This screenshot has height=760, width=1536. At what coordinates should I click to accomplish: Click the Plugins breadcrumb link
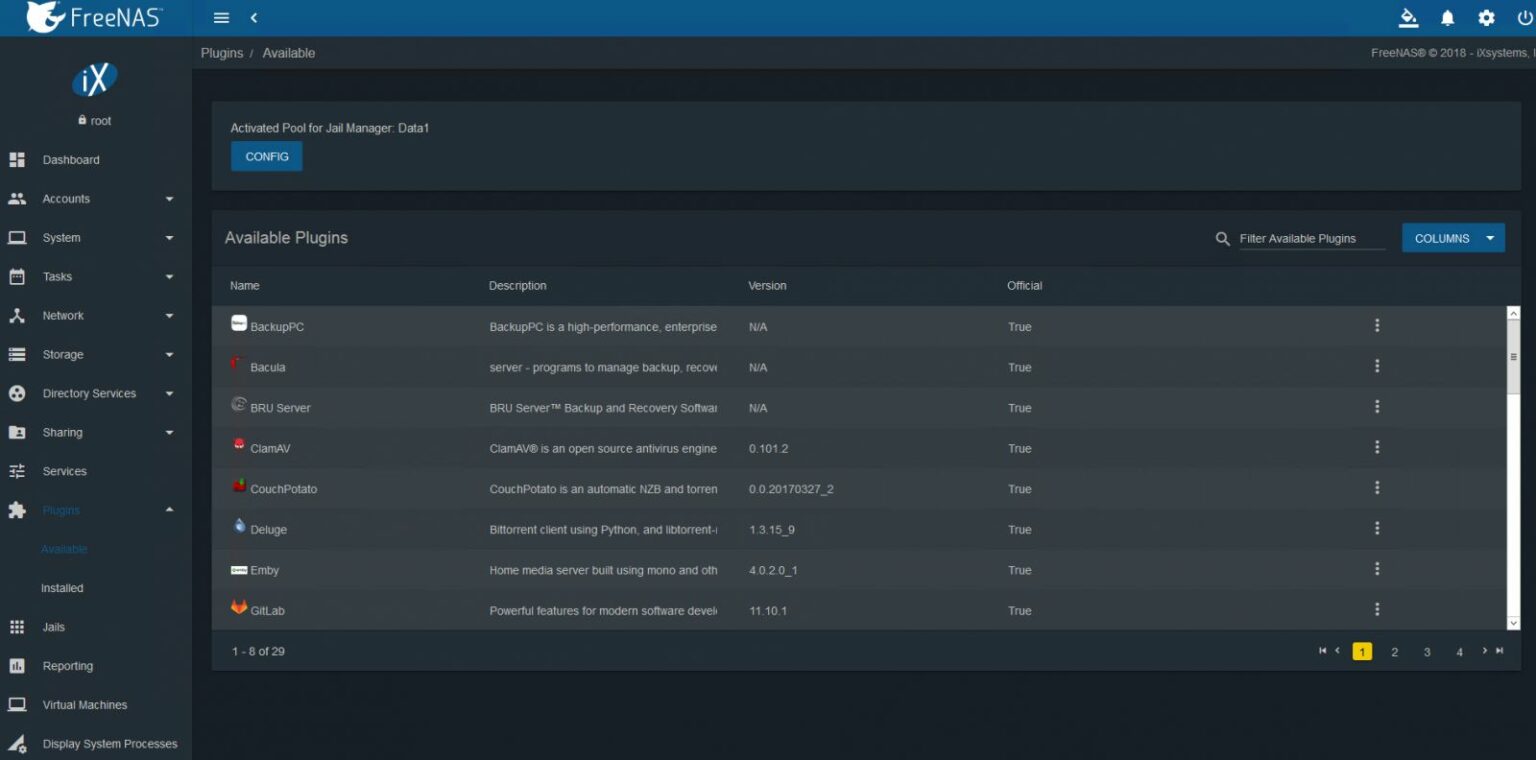pyautogui.click(x=222, y=53)
